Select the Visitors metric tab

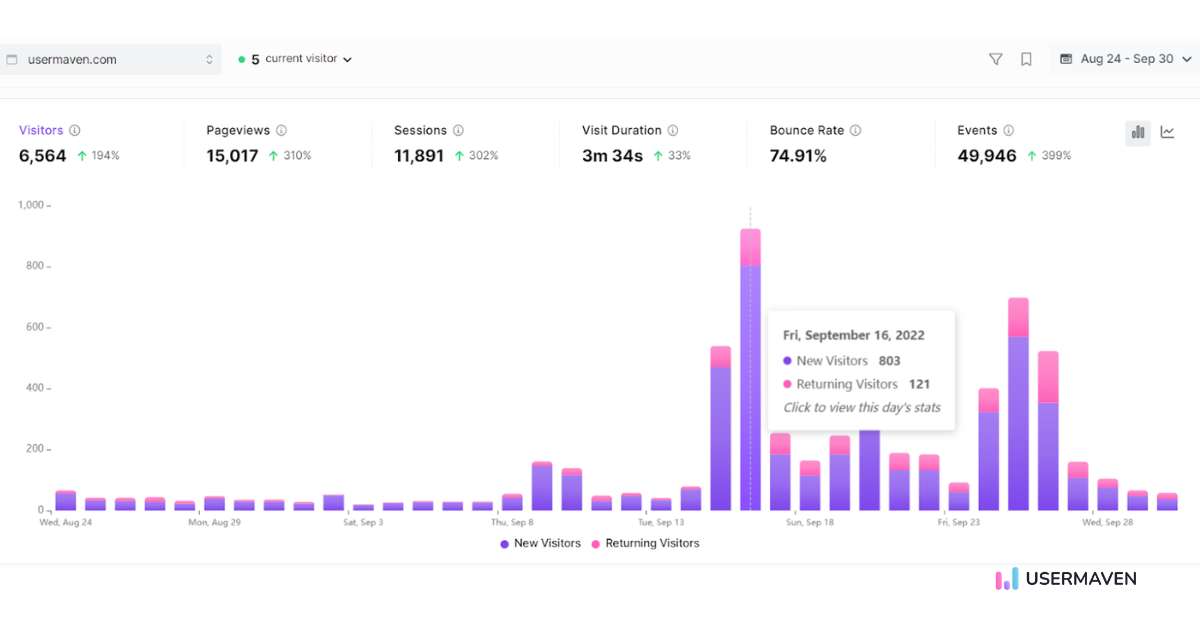coord(41,131)
